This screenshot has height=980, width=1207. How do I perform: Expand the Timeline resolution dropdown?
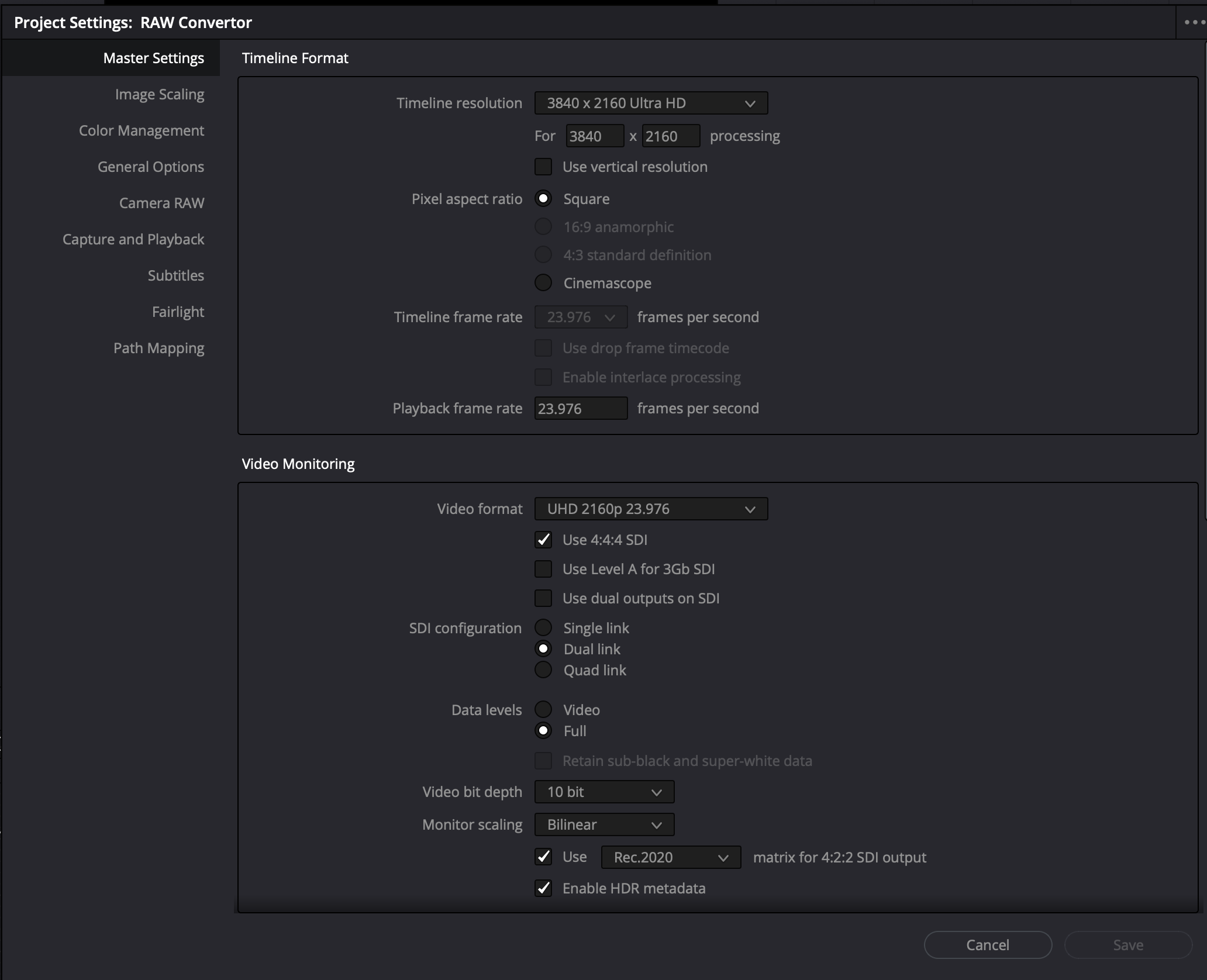pos(650,103)
